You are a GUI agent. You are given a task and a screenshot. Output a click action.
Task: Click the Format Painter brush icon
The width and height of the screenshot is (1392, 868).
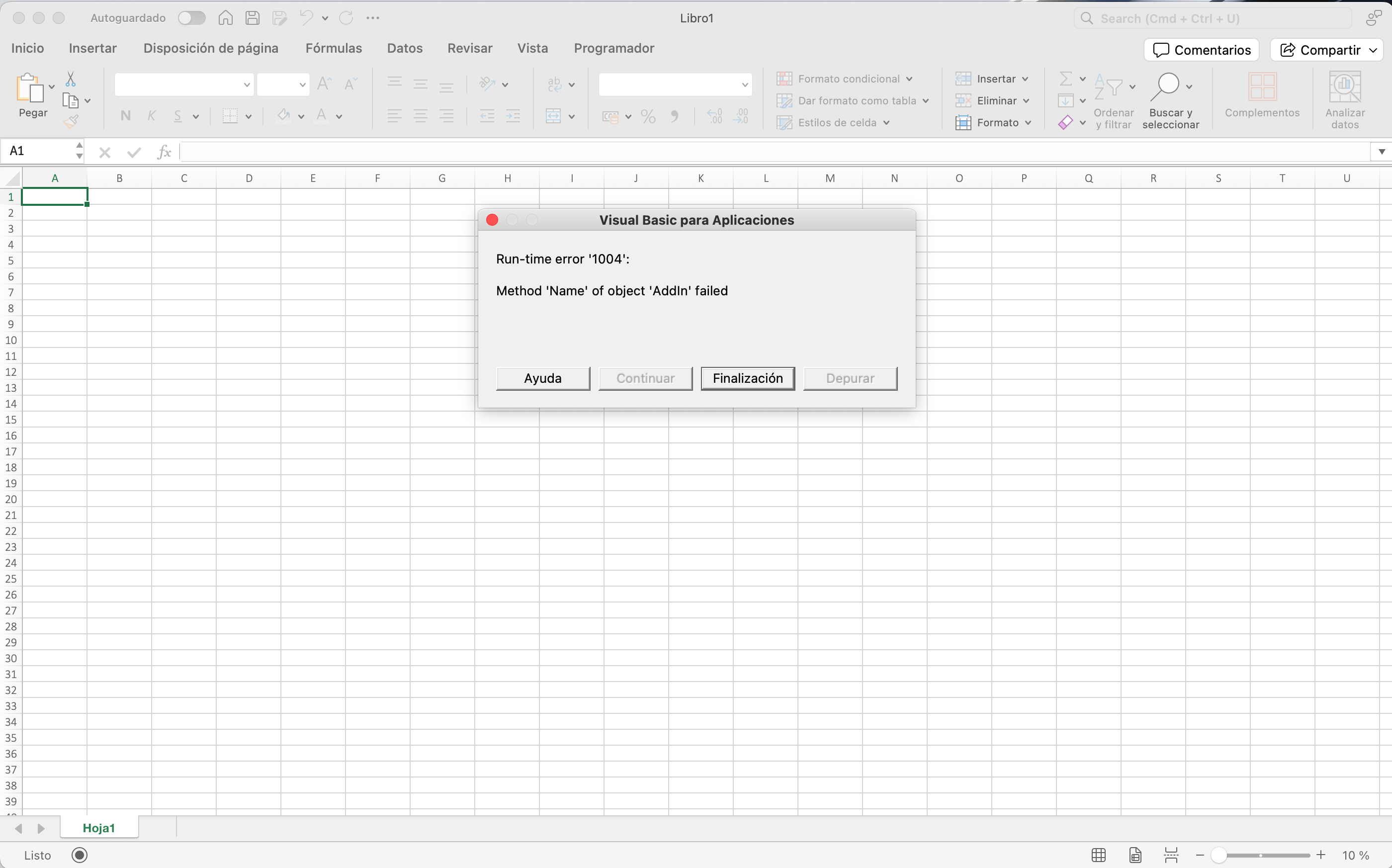point(71,121)
